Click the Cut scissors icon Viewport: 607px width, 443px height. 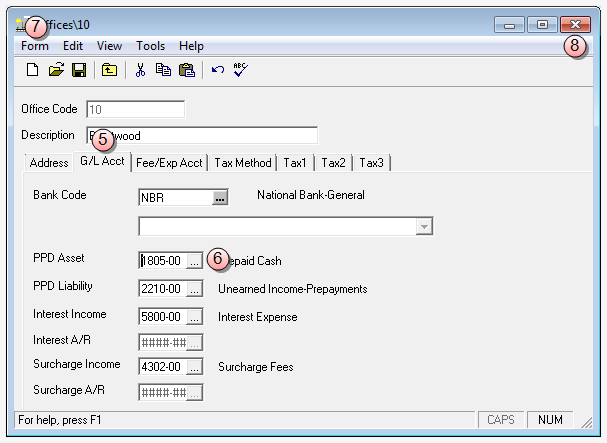[140, 70]
